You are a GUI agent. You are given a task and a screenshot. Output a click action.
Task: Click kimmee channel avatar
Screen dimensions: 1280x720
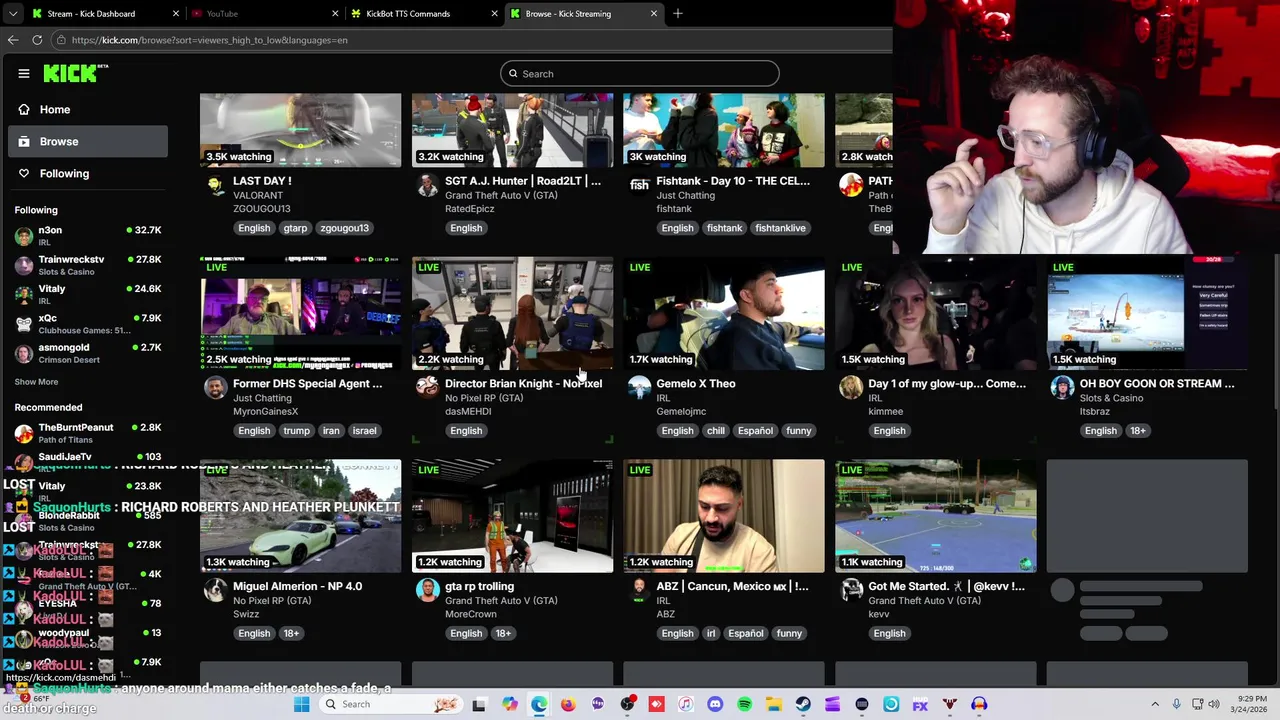[x=851, y=388]
